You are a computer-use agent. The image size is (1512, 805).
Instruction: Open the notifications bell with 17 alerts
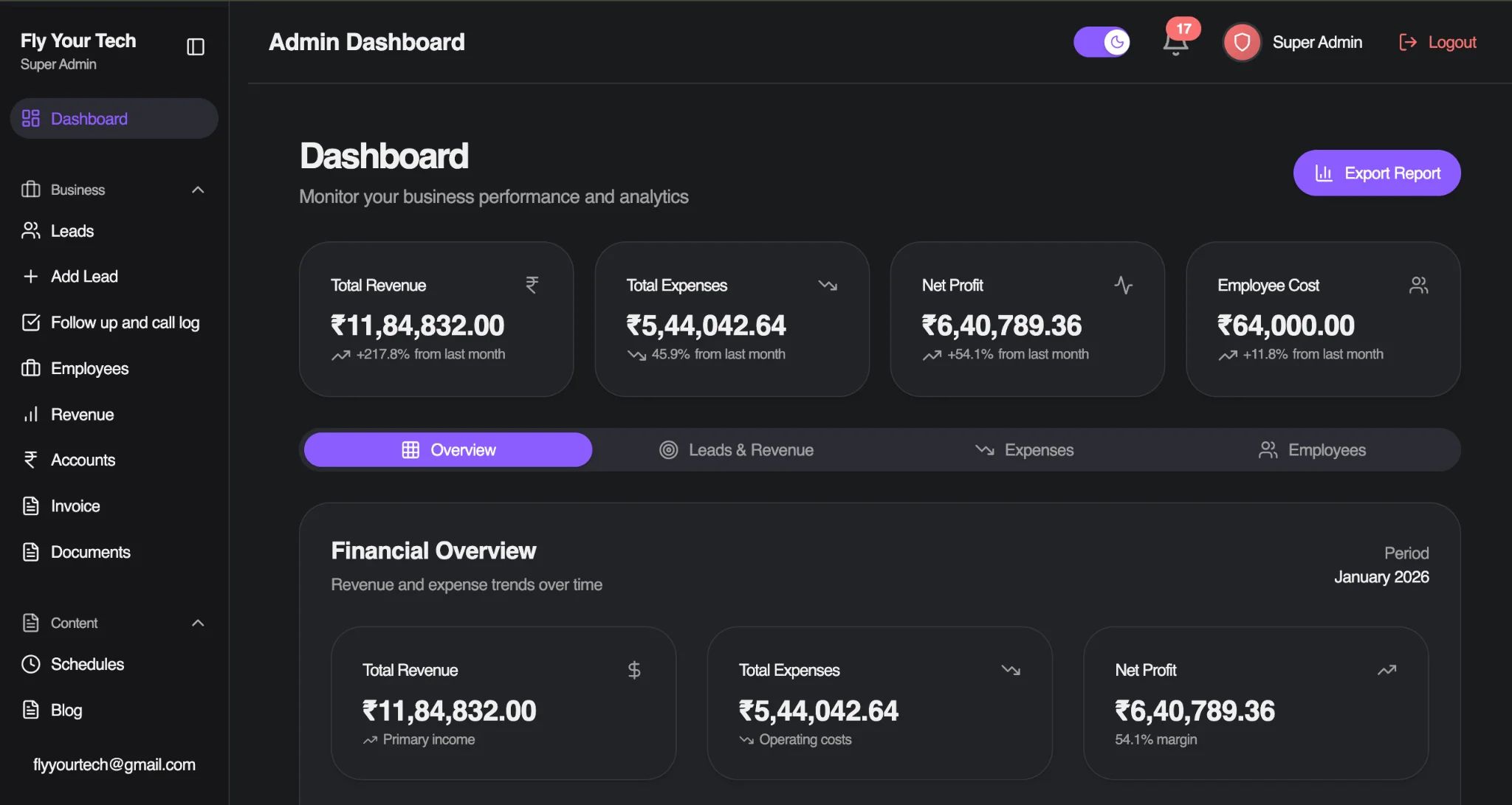[x=1175, y=42]
